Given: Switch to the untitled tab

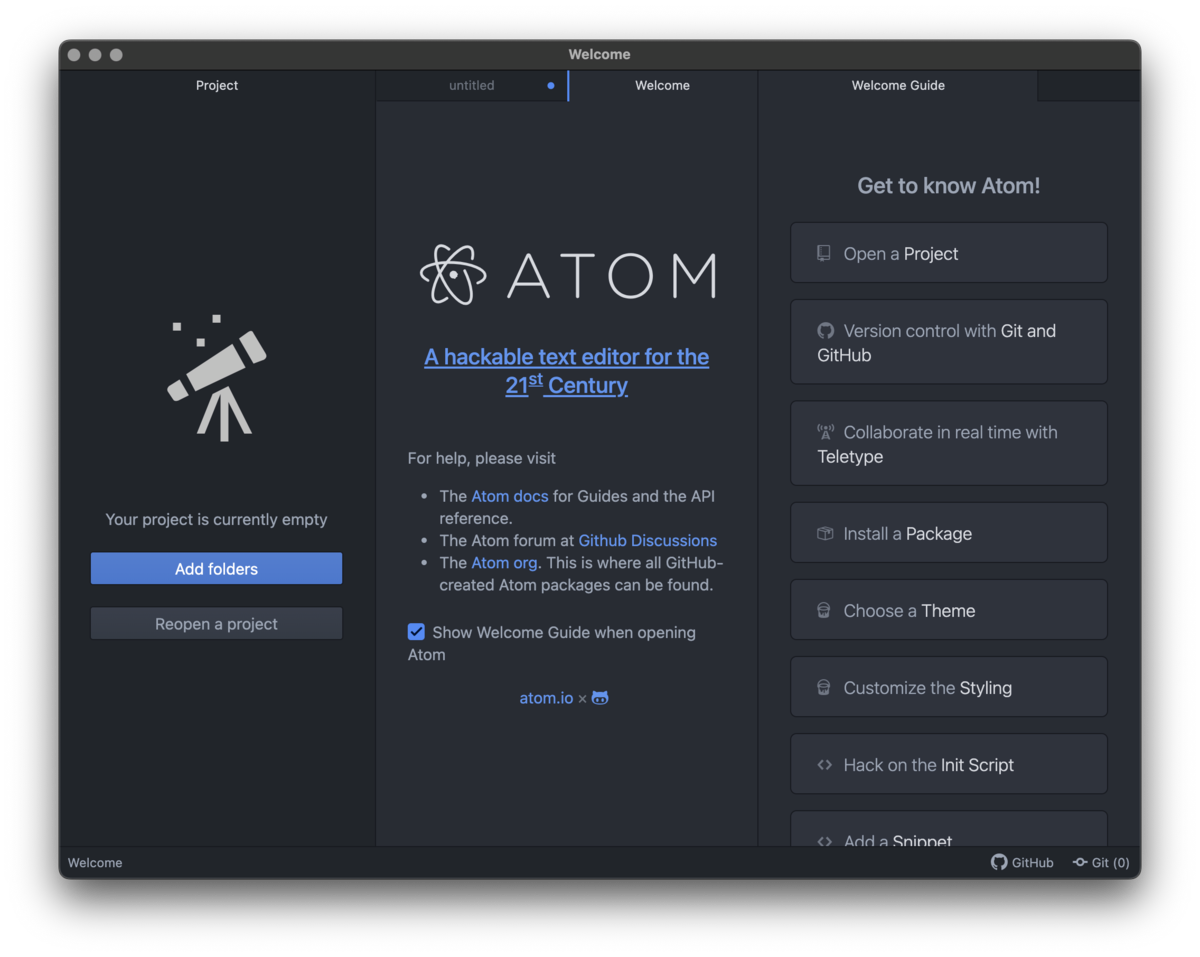Looking at the screenshot, I should point(472,85).
